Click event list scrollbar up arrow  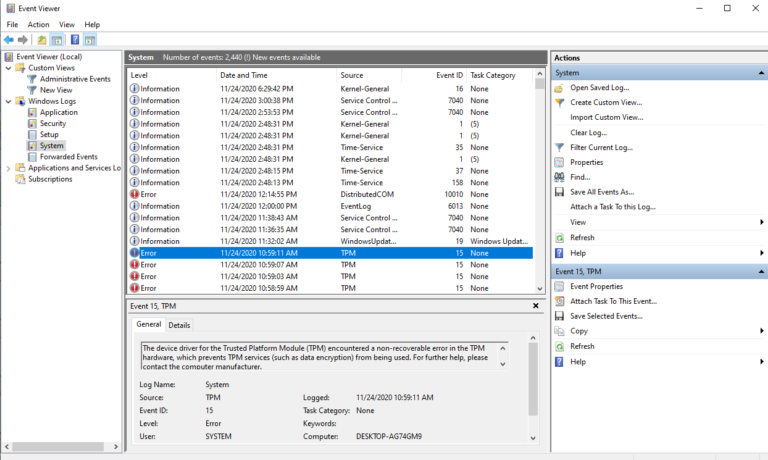540,73
